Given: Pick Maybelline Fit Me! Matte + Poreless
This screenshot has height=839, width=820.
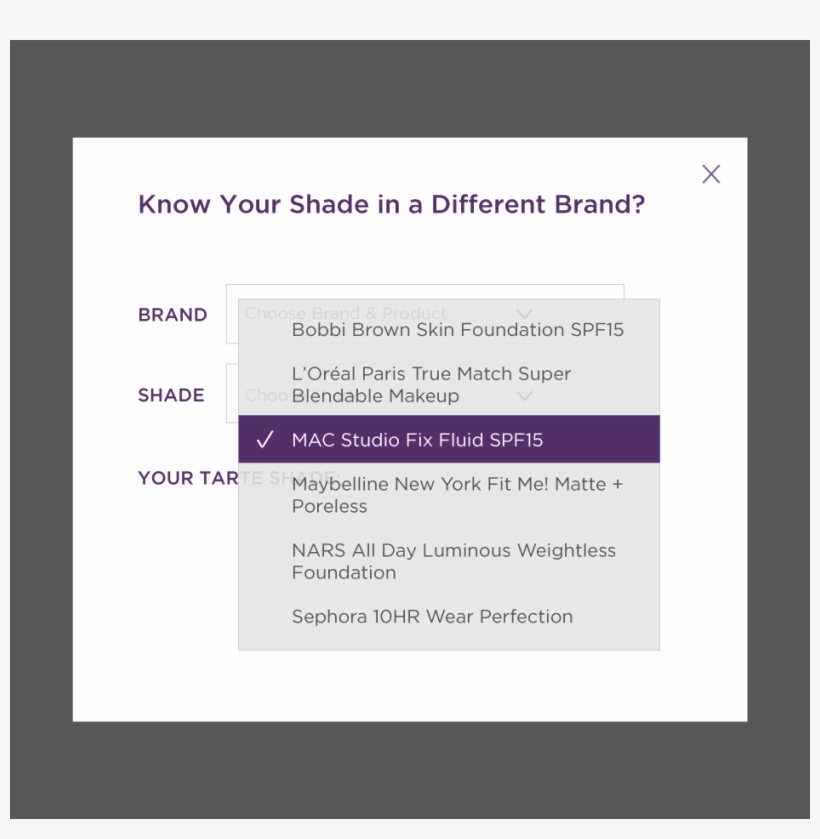Looking at the screenshot, I should 449,495.
